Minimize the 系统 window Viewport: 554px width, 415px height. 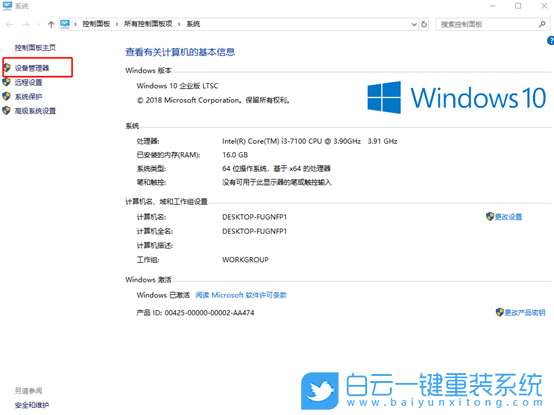tap(492, 6)
